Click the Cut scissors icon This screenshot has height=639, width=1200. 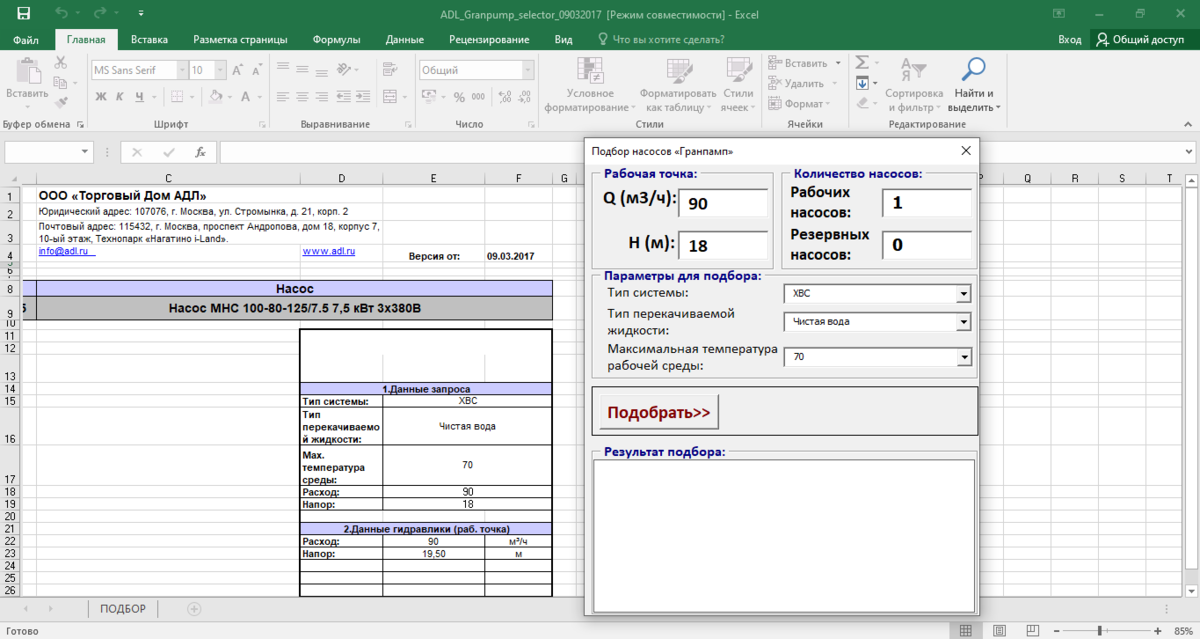[x=60, y=63]
